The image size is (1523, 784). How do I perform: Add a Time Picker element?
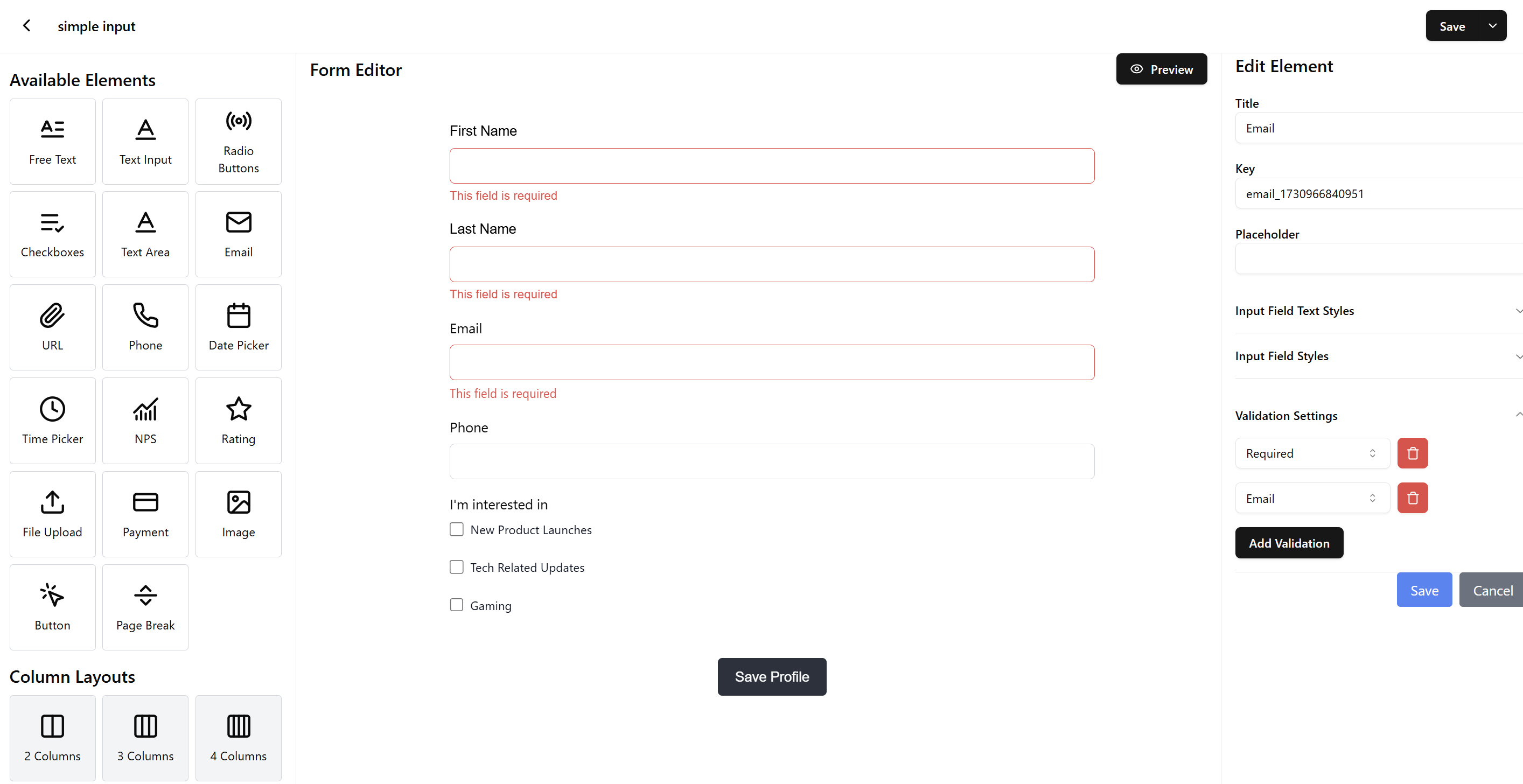[52, 421]
